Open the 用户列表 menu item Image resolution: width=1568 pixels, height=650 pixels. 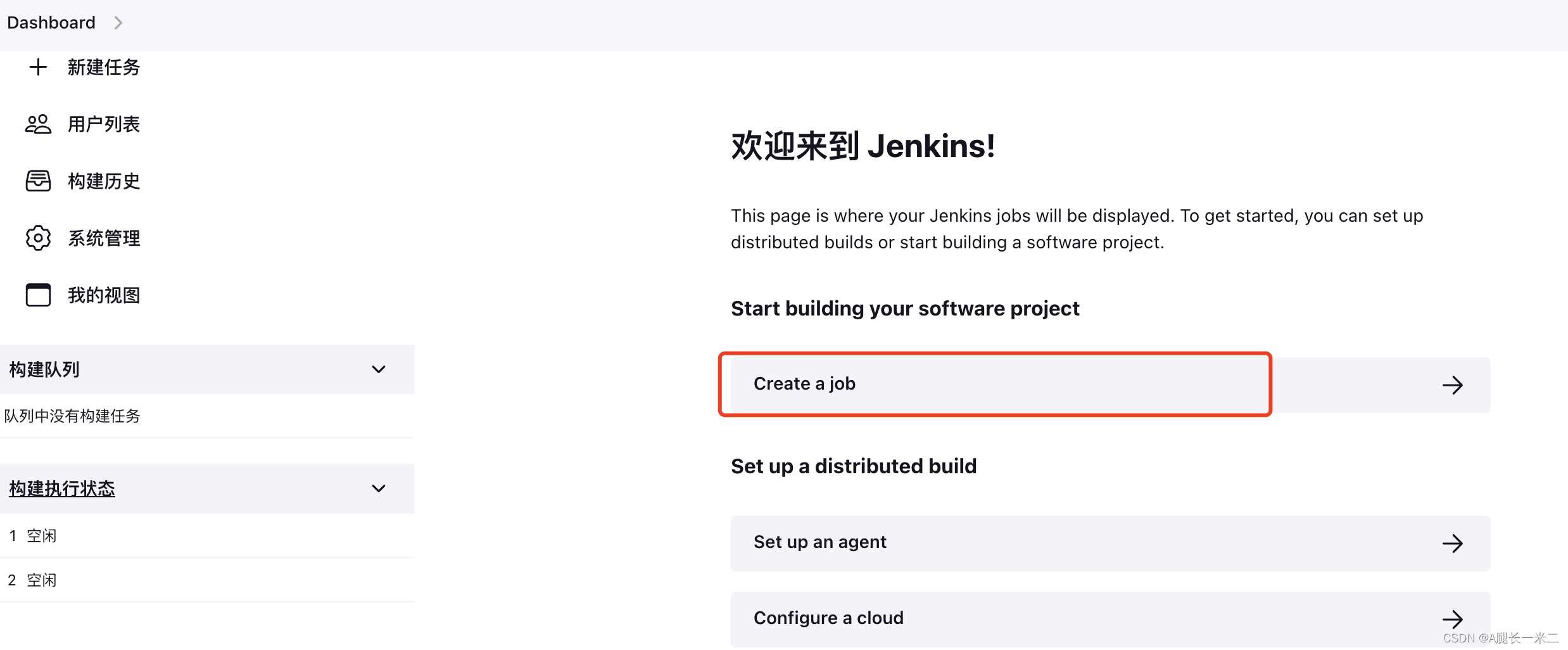pyautogui.click(x=104, y=124)
